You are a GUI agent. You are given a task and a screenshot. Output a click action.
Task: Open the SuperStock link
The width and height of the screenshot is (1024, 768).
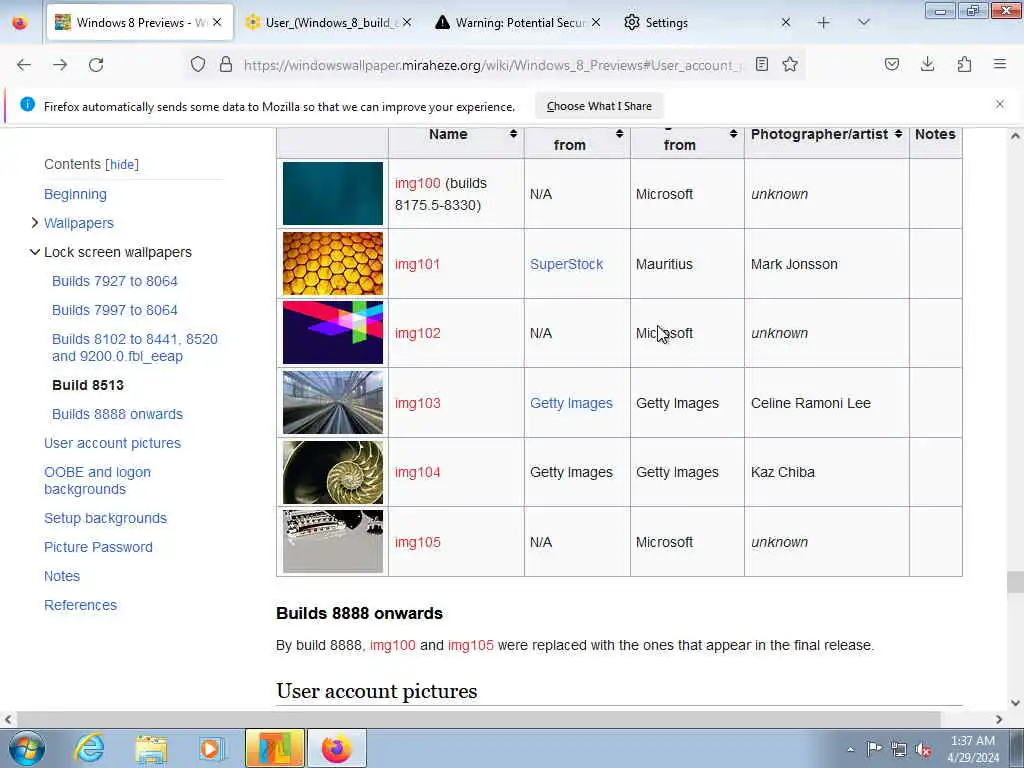click(566, 264)
